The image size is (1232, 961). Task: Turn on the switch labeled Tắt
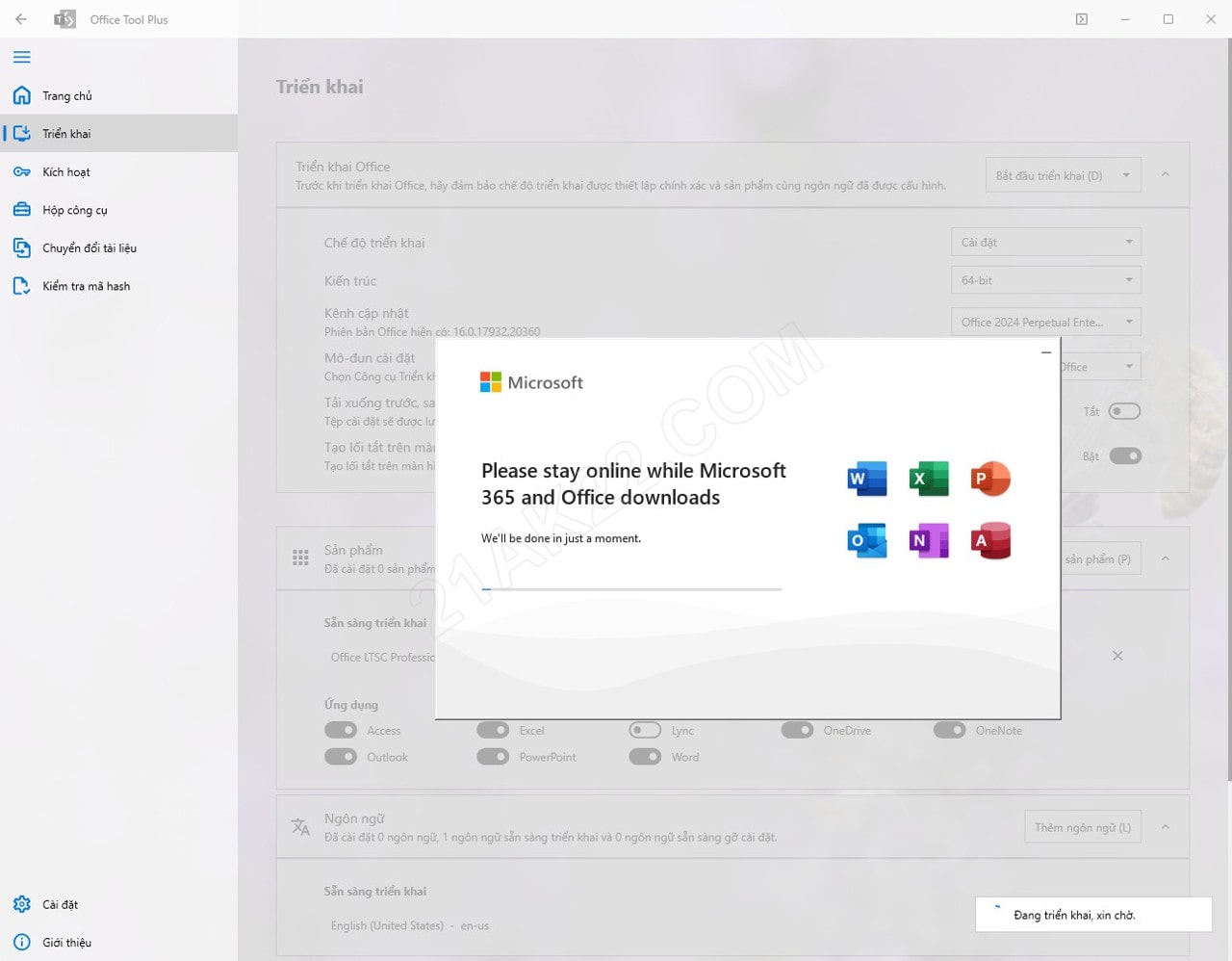(x=1124, y=411)
